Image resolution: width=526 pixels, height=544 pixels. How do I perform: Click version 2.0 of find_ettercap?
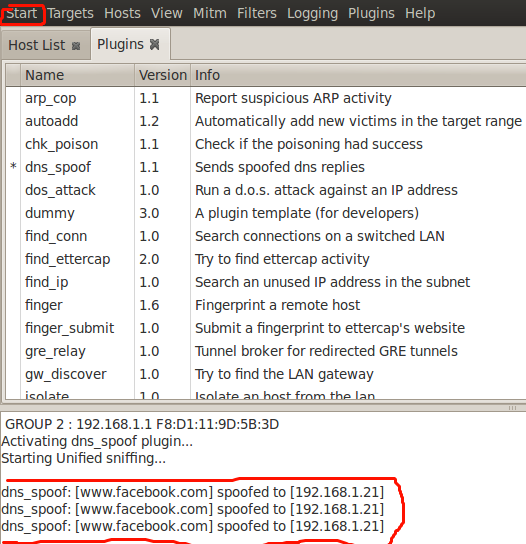tap(149, 259)
